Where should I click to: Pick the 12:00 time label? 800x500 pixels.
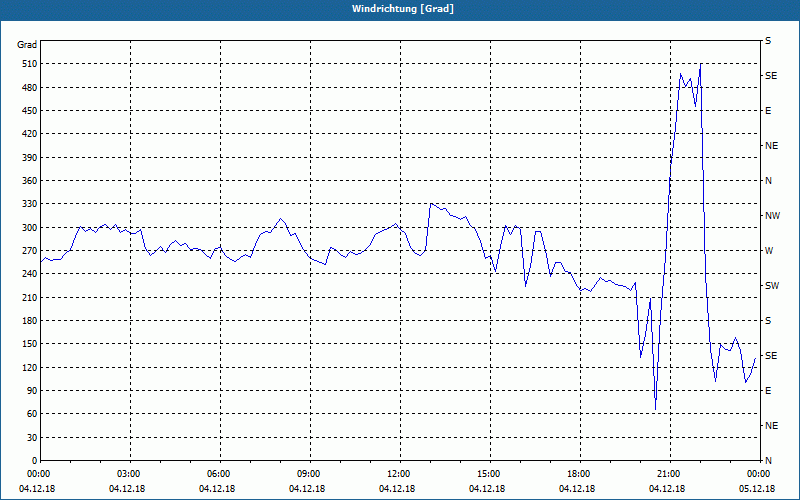[x=400, y=474]
